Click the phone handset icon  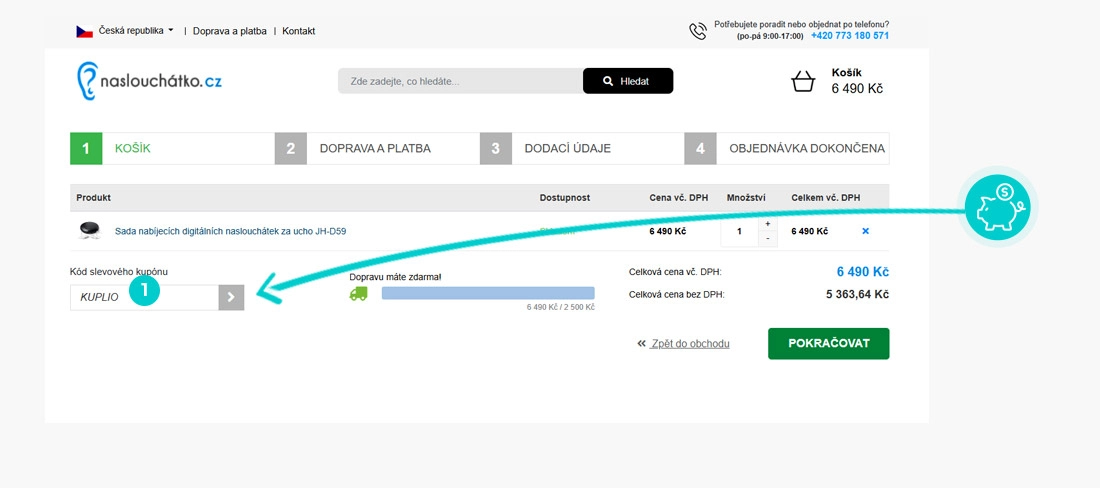tap(698, 31)
